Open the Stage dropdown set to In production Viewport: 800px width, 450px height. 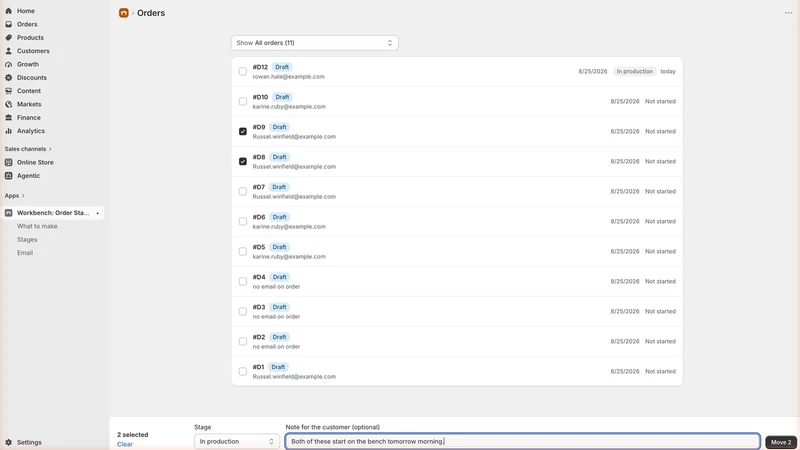pos(236,441)
